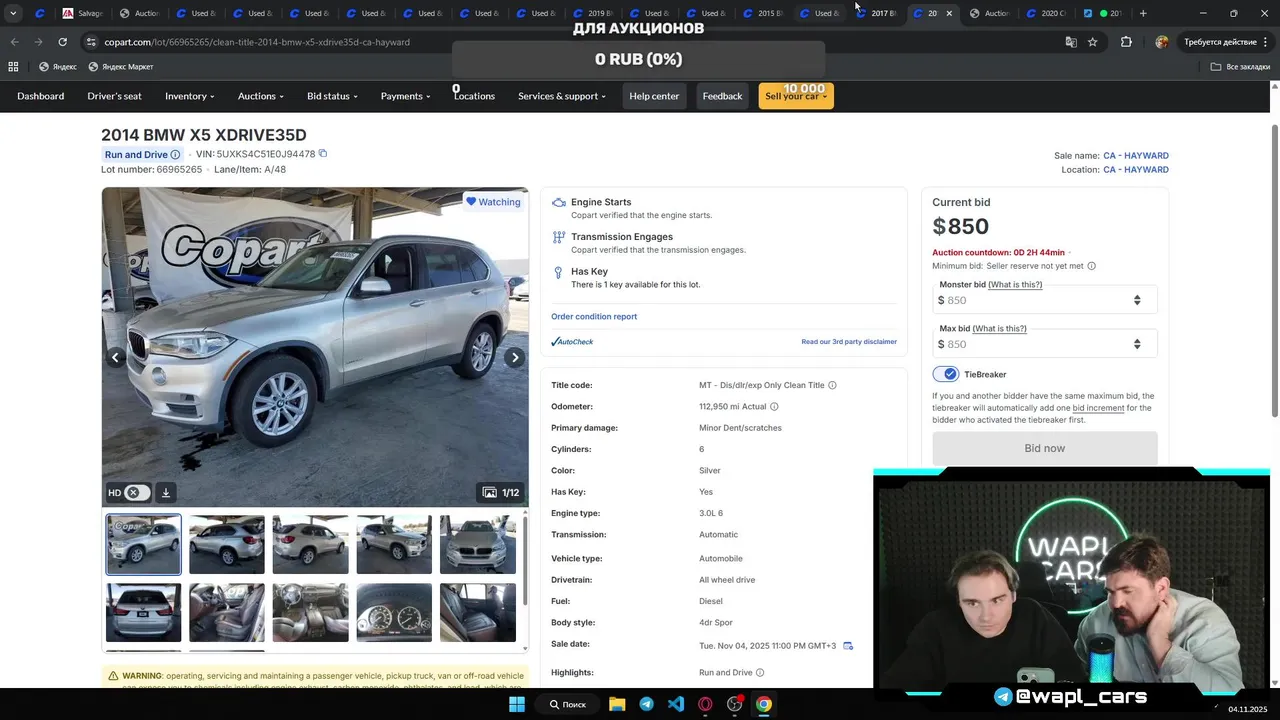Reload the page in Chrome
The width and height of the screenshot is (1280, 720).
(x=62, y=42)
